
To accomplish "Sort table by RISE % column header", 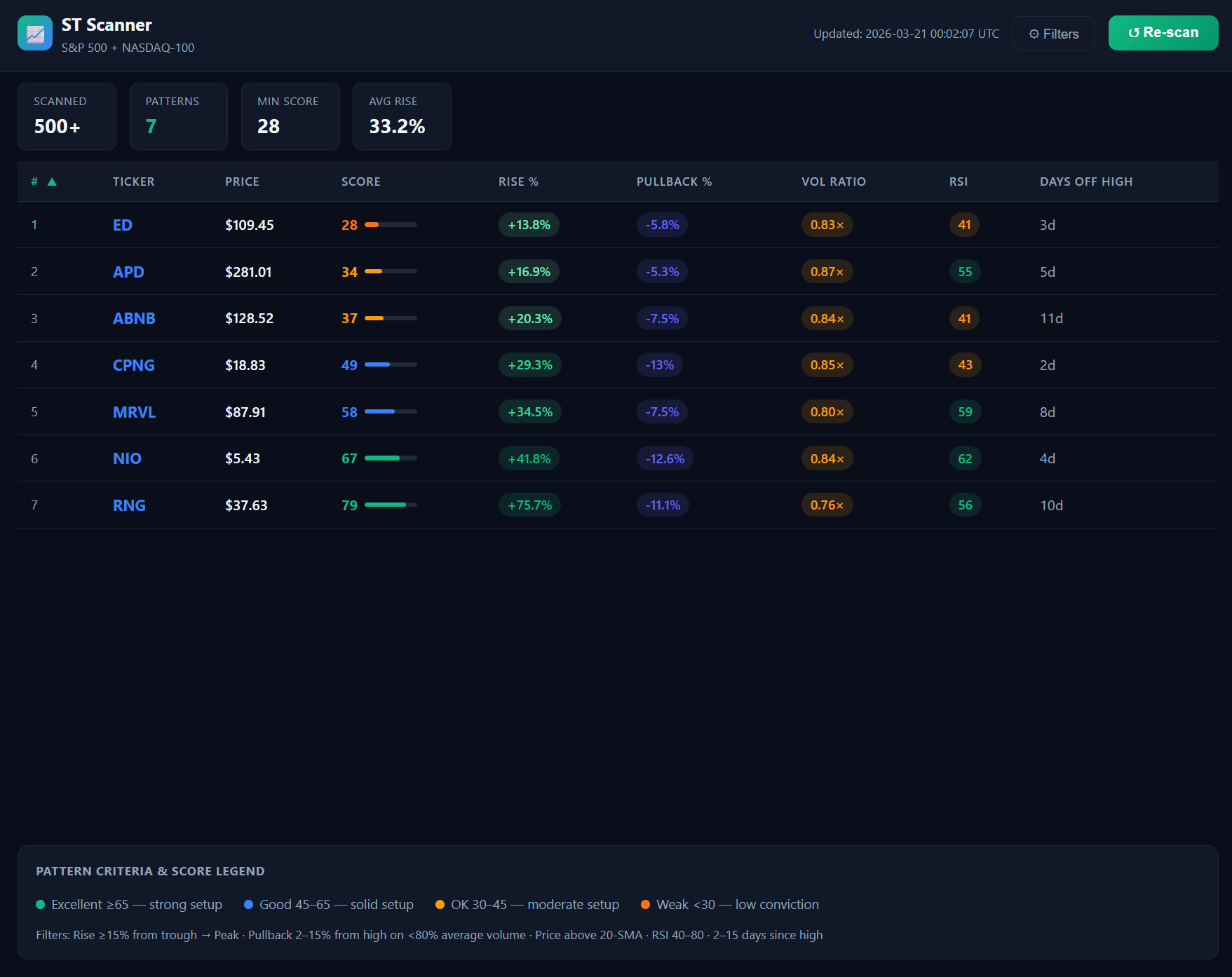I will click(x=518, y=182).
